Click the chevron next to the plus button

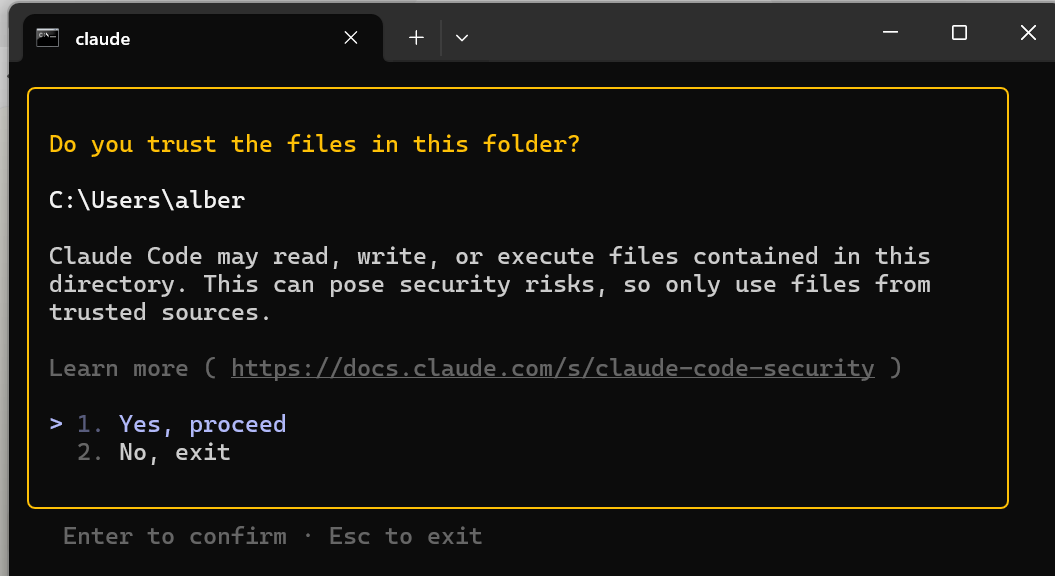(461, 38)
